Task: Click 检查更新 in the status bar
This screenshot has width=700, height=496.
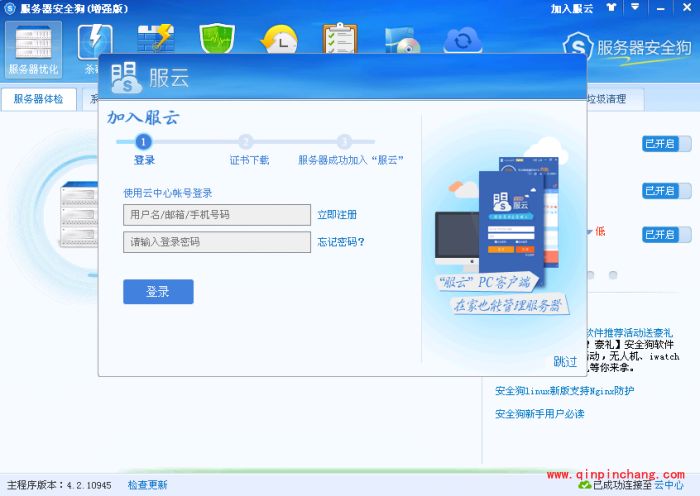Action: click(x=147, y=485)
